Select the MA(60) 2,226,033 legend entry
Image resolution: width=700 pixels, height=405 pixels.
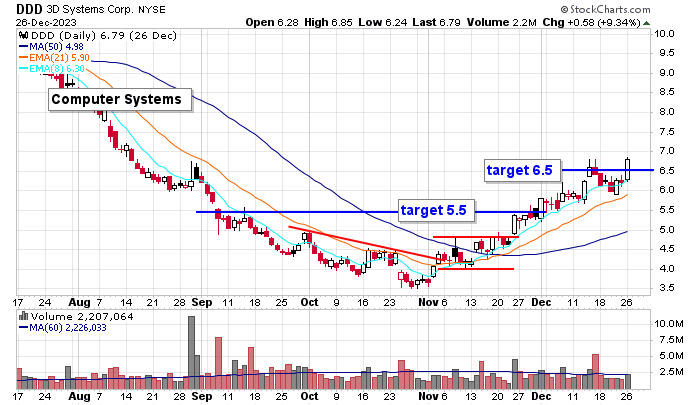[x=62, y=328]
